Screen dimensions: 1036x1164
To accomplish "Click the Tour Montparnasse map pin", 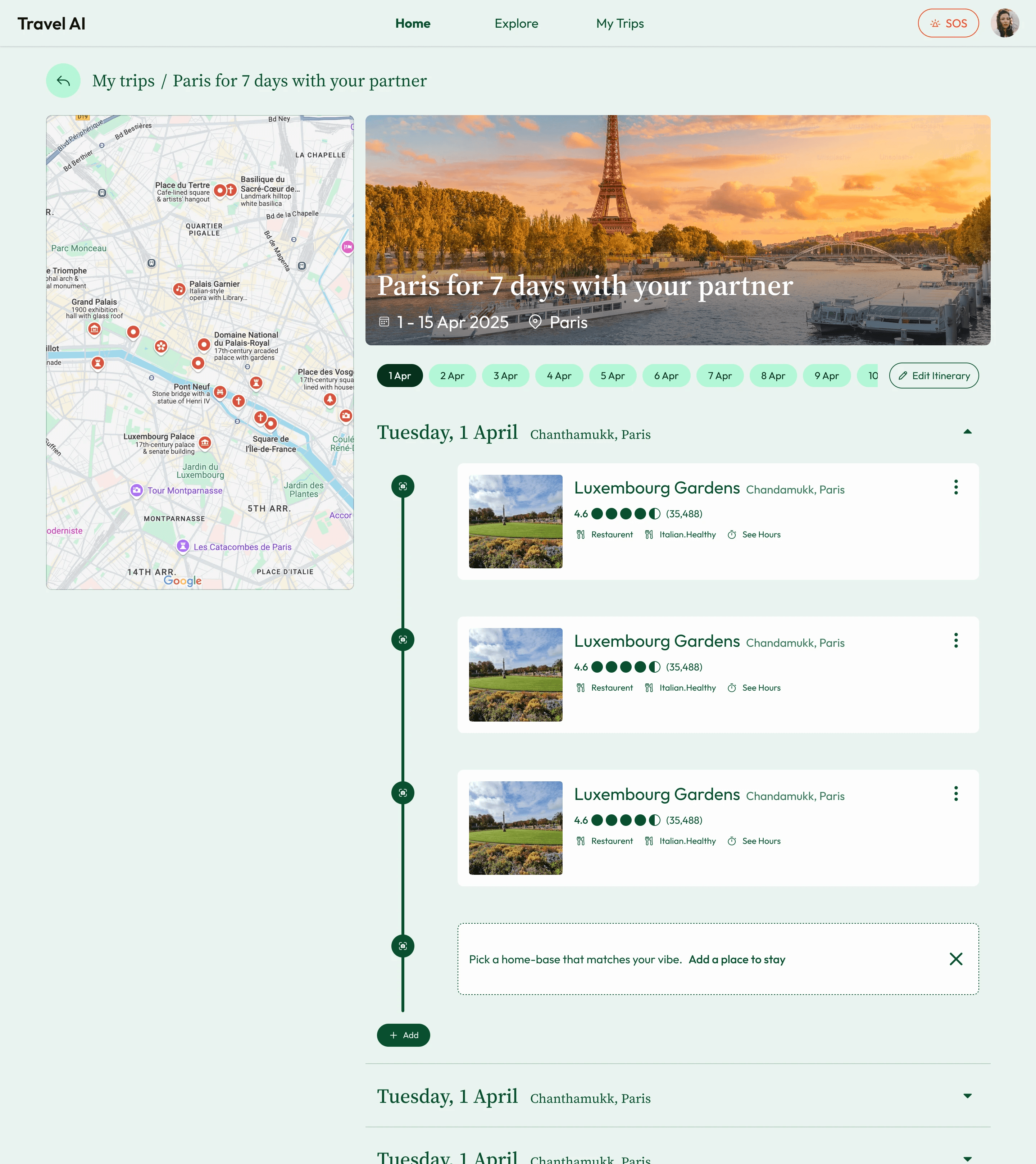I will point(137,490).
